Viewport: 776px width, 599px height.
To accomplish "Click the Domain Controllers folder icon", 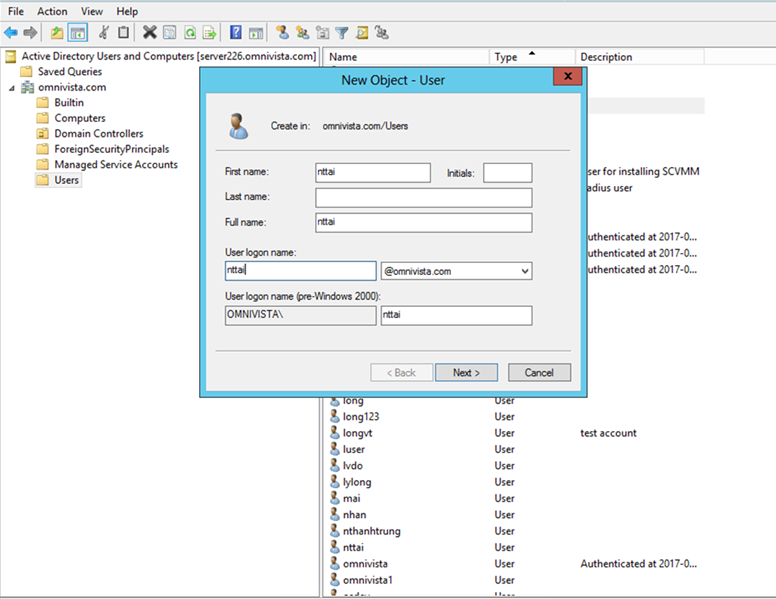I will click(43, 134).
